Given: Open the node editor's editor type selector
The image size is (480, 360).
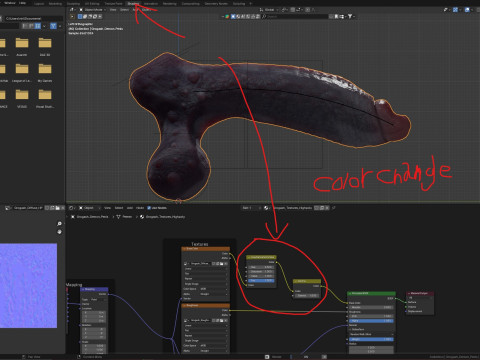Looking at the screenshot, I should pyautogui.click(x=72, y=208).
